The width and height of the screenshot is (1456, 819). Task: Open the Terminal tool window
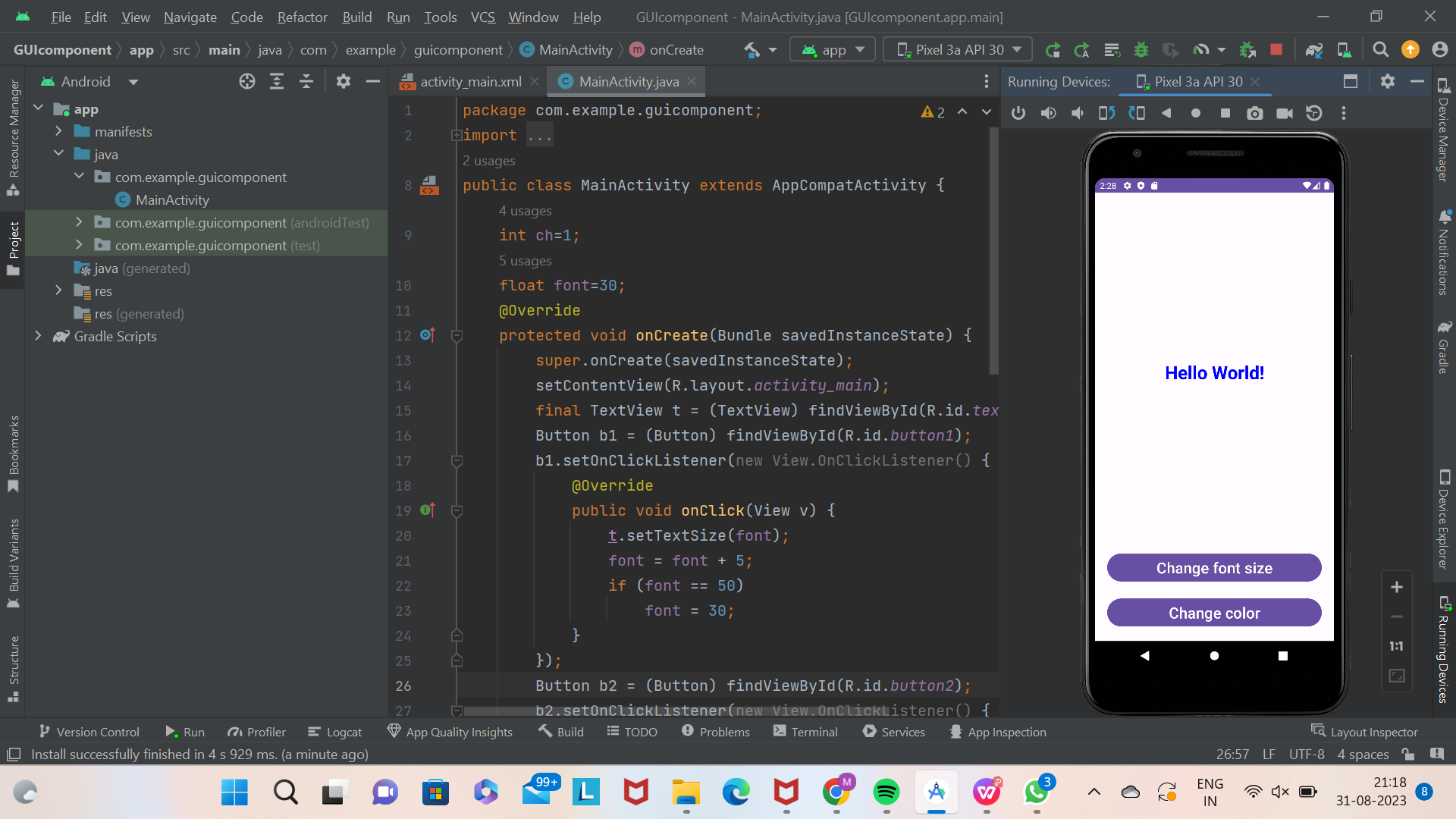(814, 731)
